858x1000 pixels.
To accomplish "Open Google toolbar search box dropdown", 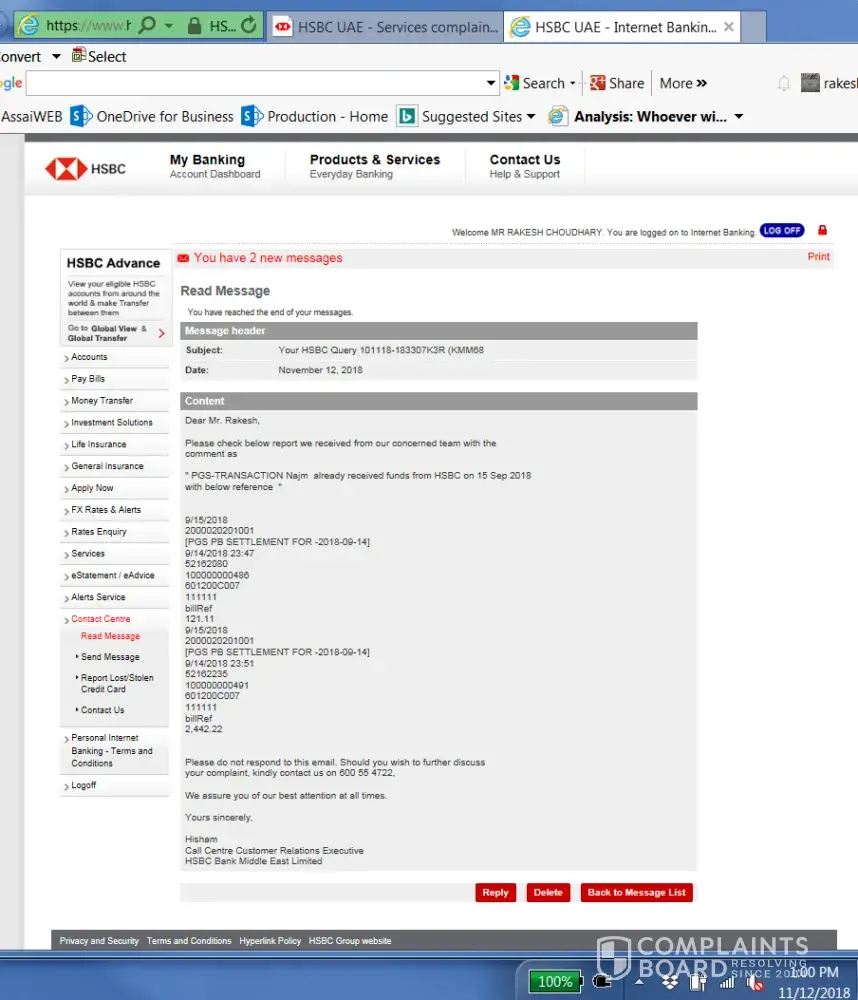I will coord(491,83).
